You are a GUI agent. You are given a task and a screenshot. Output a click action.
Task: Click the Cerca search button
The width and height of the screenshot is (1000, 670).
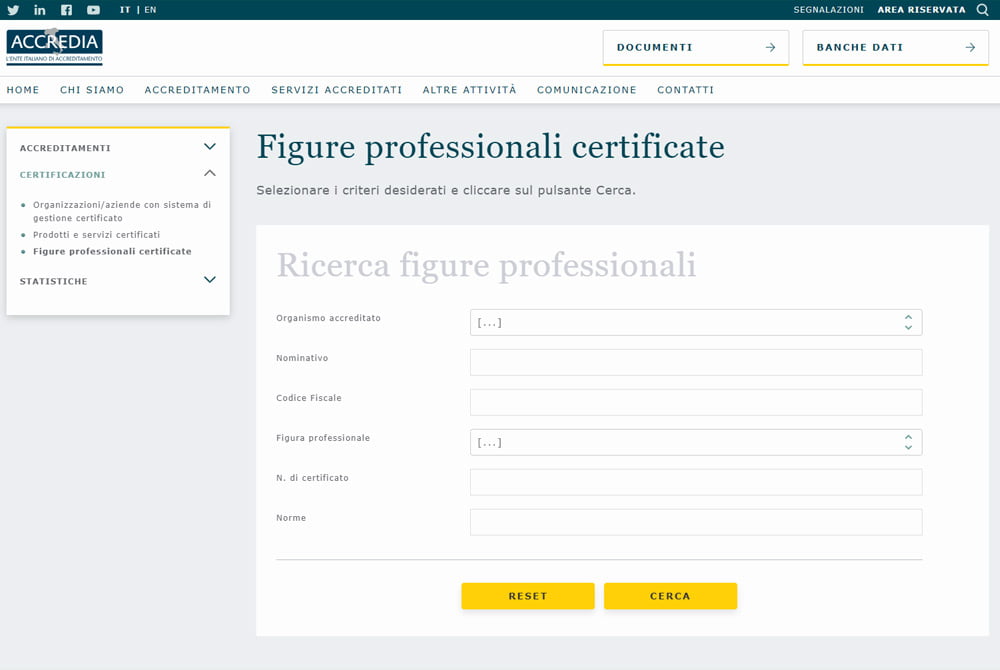[x=670, y=596]
